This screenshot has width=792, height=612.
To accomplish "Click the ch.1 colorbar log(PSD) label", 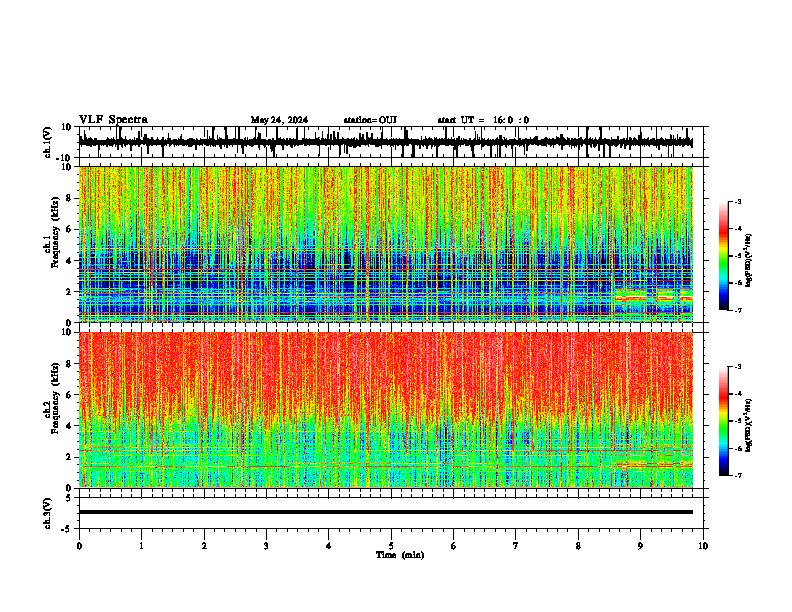I will pos(749,261).
